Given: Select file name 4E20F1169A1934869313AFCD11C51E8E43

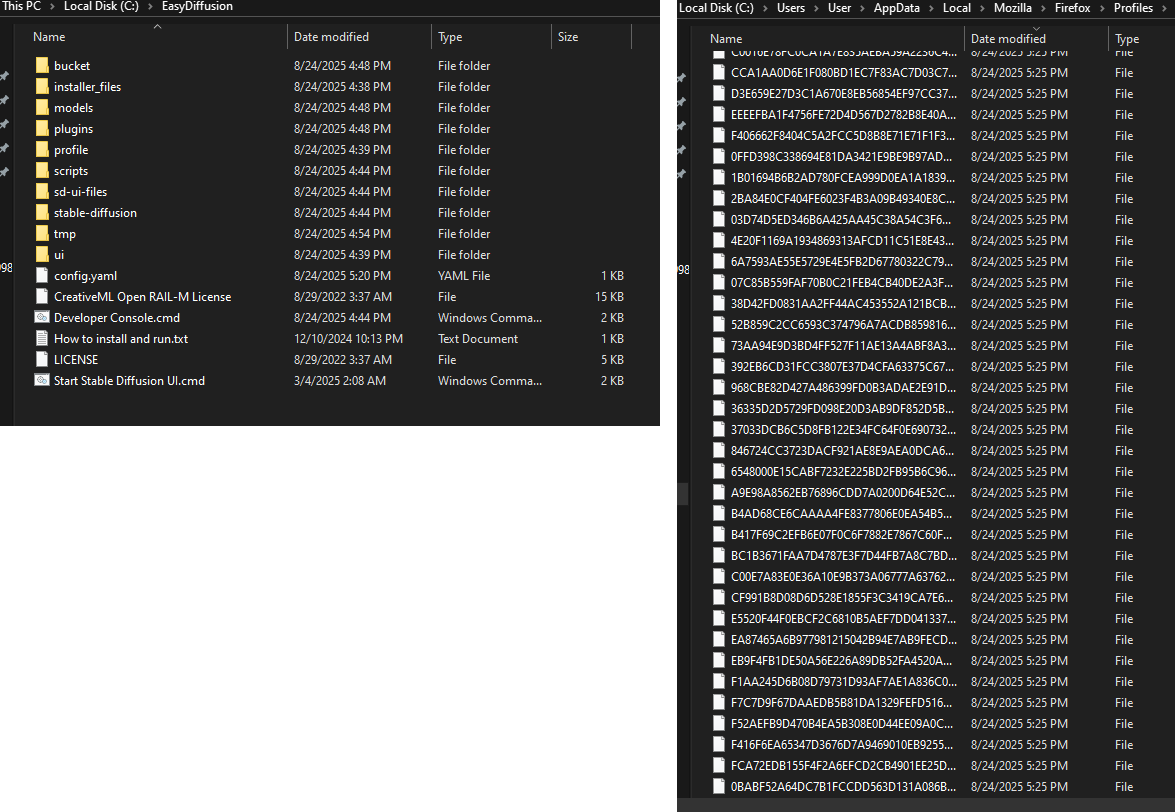Looking at the screenshot, I should pyautogui.click(x=842, y=240).
